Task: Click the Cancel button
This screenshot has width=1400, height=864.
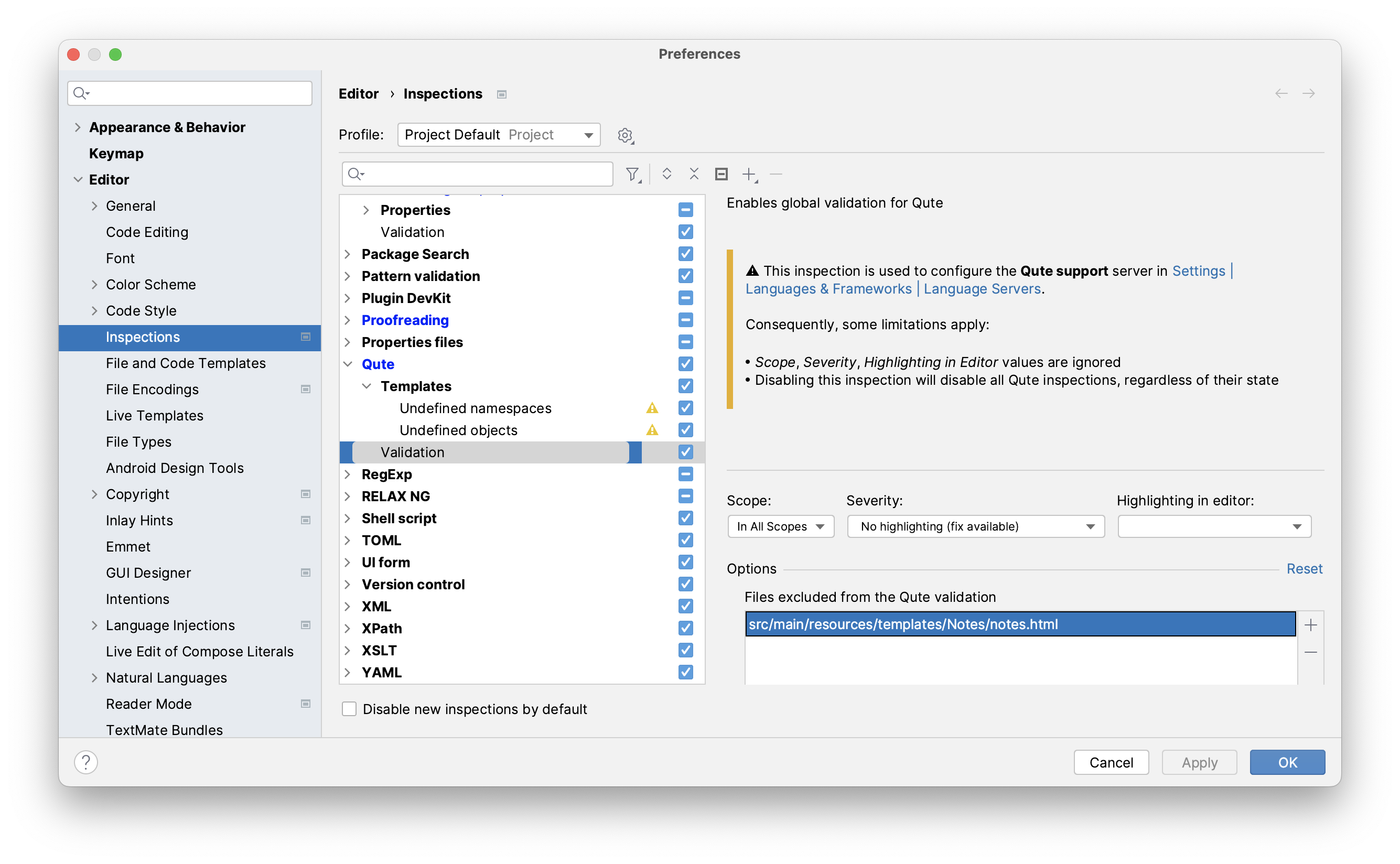Action: (1111, 762)
